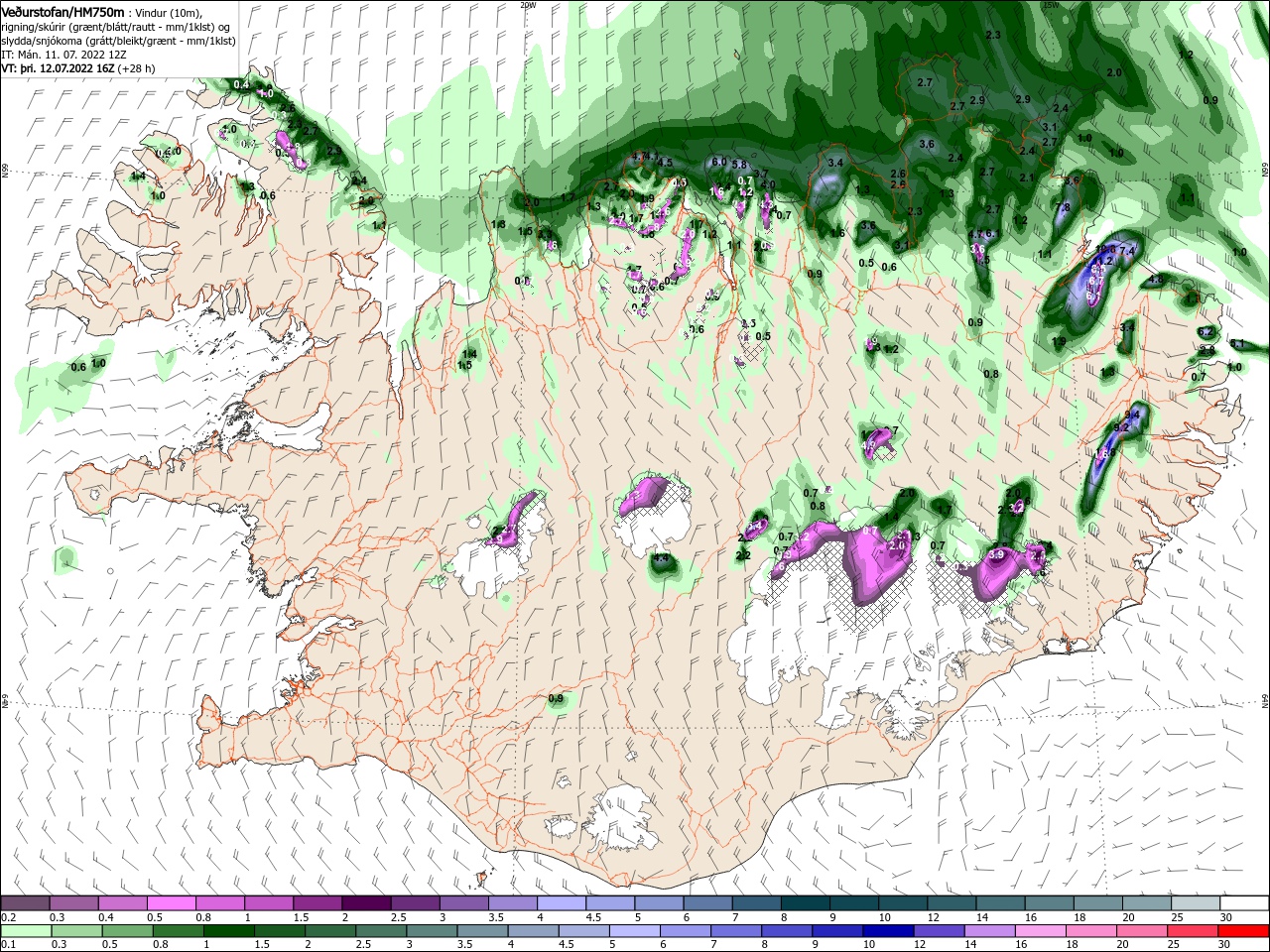Click the 'rigning/skúrir' legend description line

click(114, 29)
